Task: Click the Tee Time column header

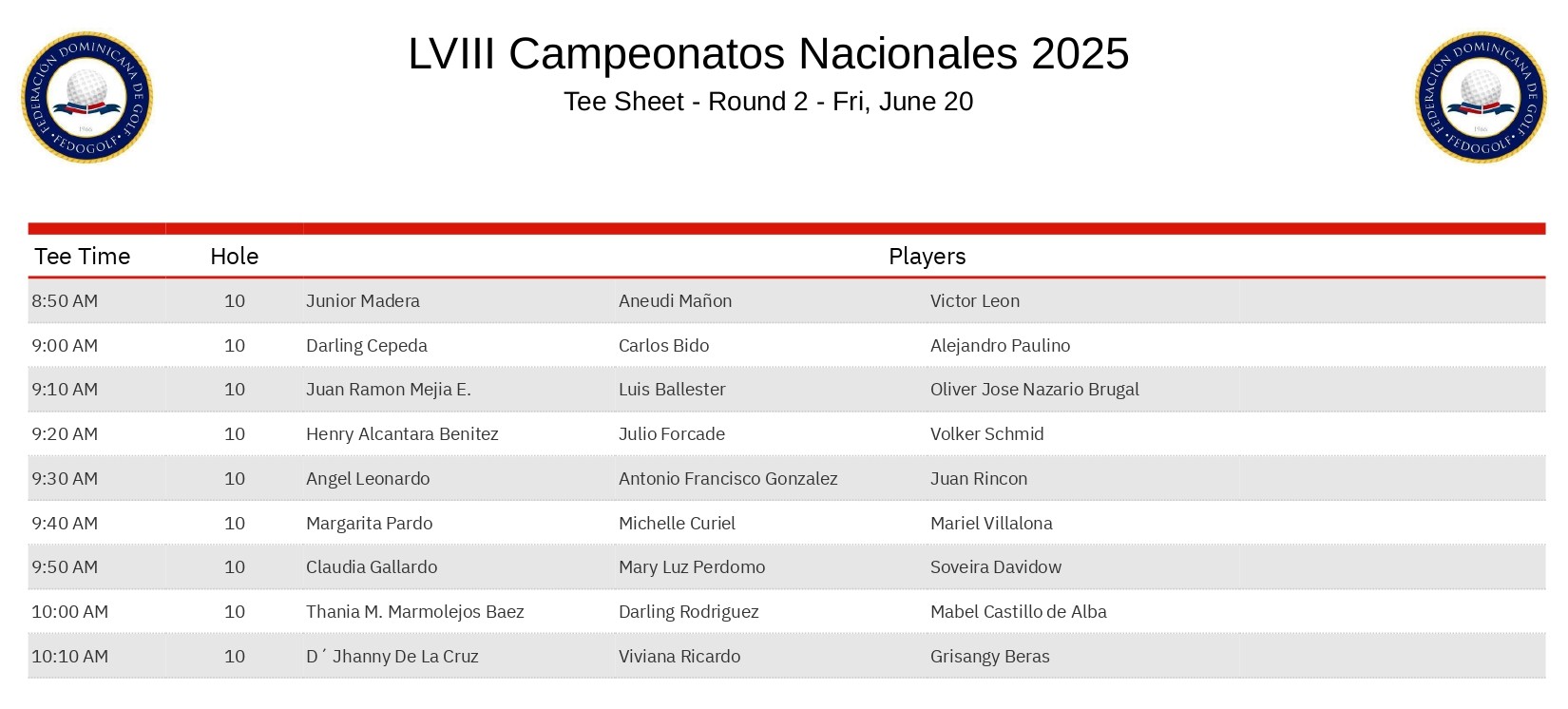Action: pos(83,257)
